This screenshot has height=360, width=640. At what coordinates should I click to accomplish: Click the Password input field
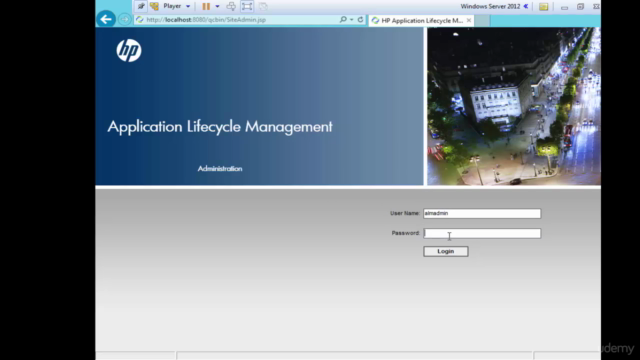(x=482, y=233)
